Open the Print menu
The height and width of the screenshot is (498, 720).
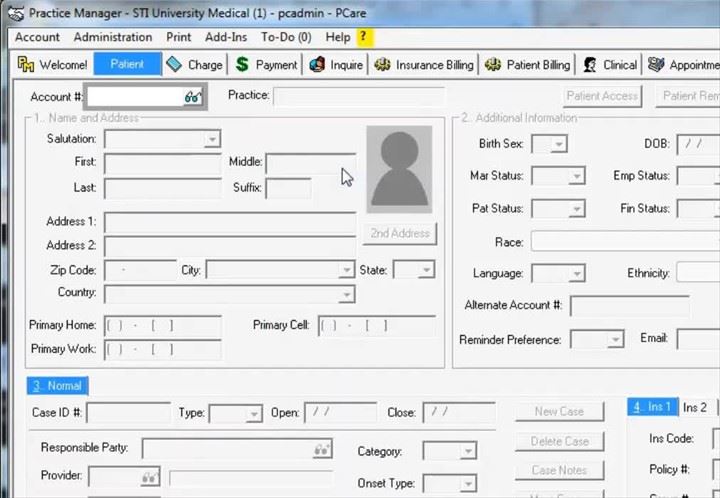click(x=179, y=37)
